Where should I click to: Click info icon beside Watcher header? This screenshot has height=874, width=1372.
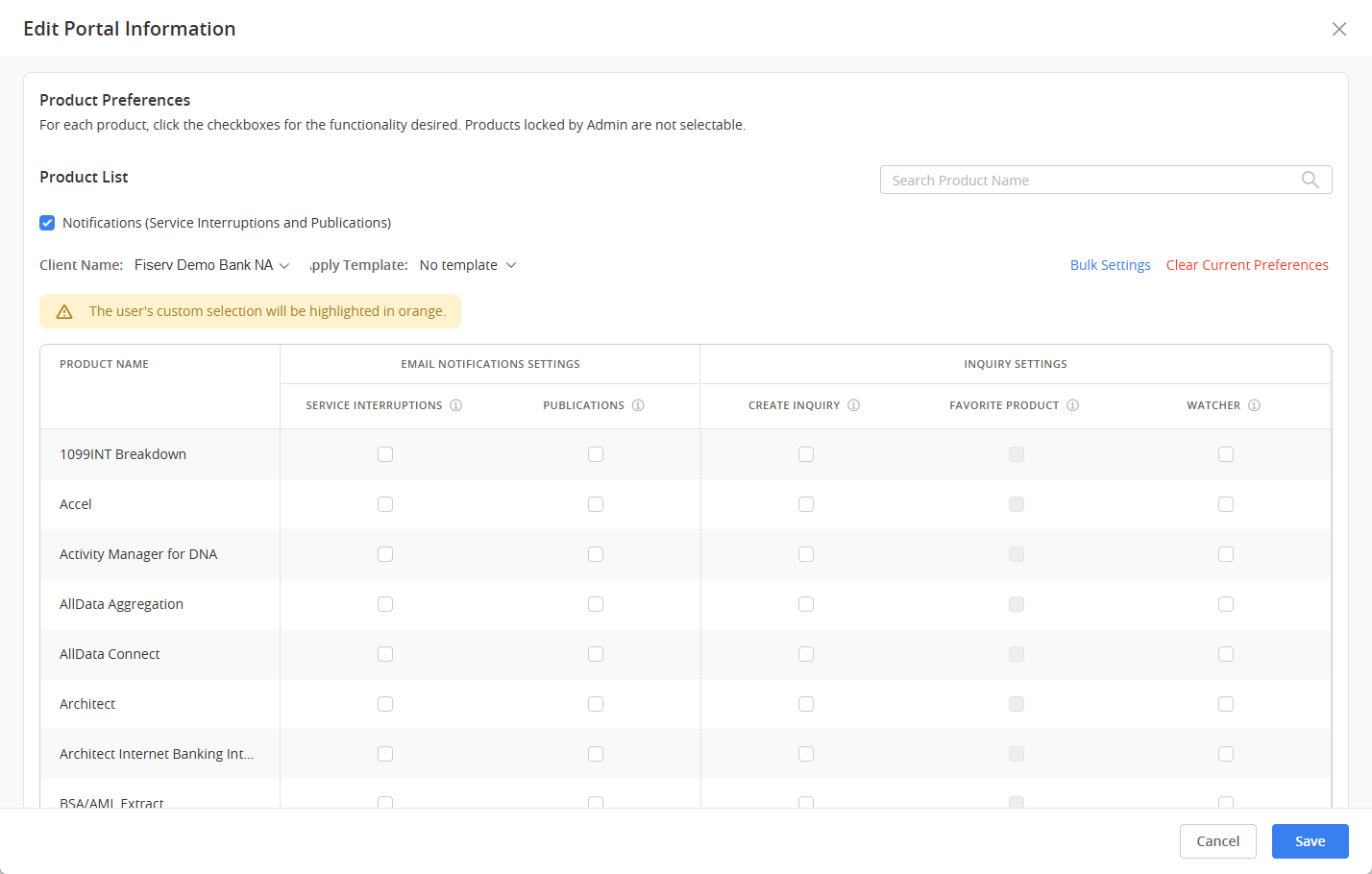[x=1254, y=405]
